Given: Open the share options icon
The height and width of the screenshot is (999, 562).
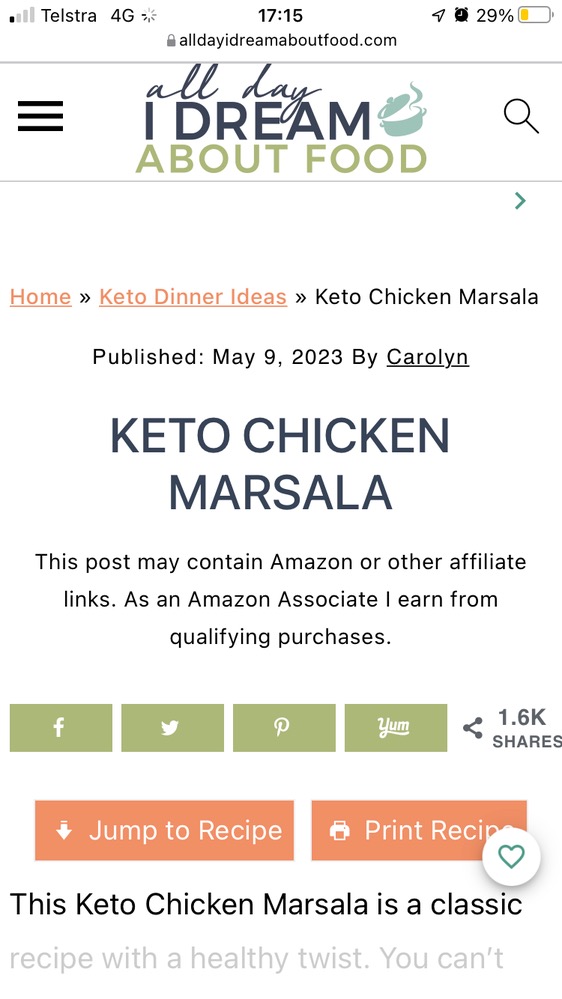Looking at the screenshot, I should coord(472,728).
